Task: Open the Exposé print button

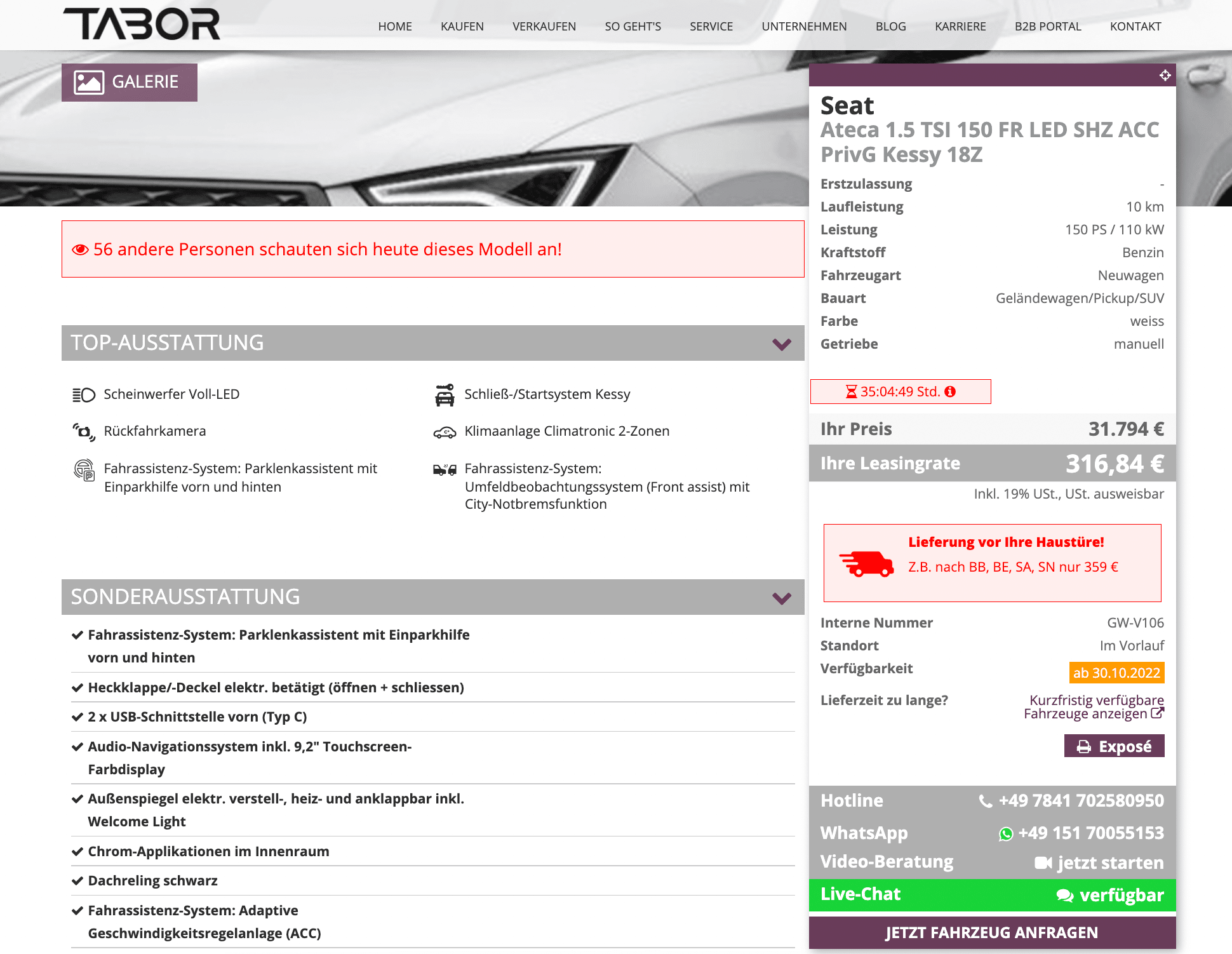Action: (1115, 746)
